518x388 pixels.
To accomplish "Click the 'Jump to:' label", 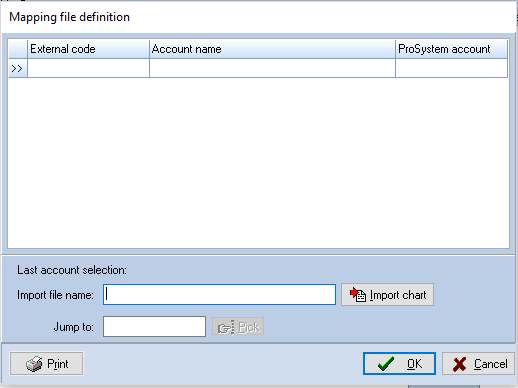I will [74, 327].
